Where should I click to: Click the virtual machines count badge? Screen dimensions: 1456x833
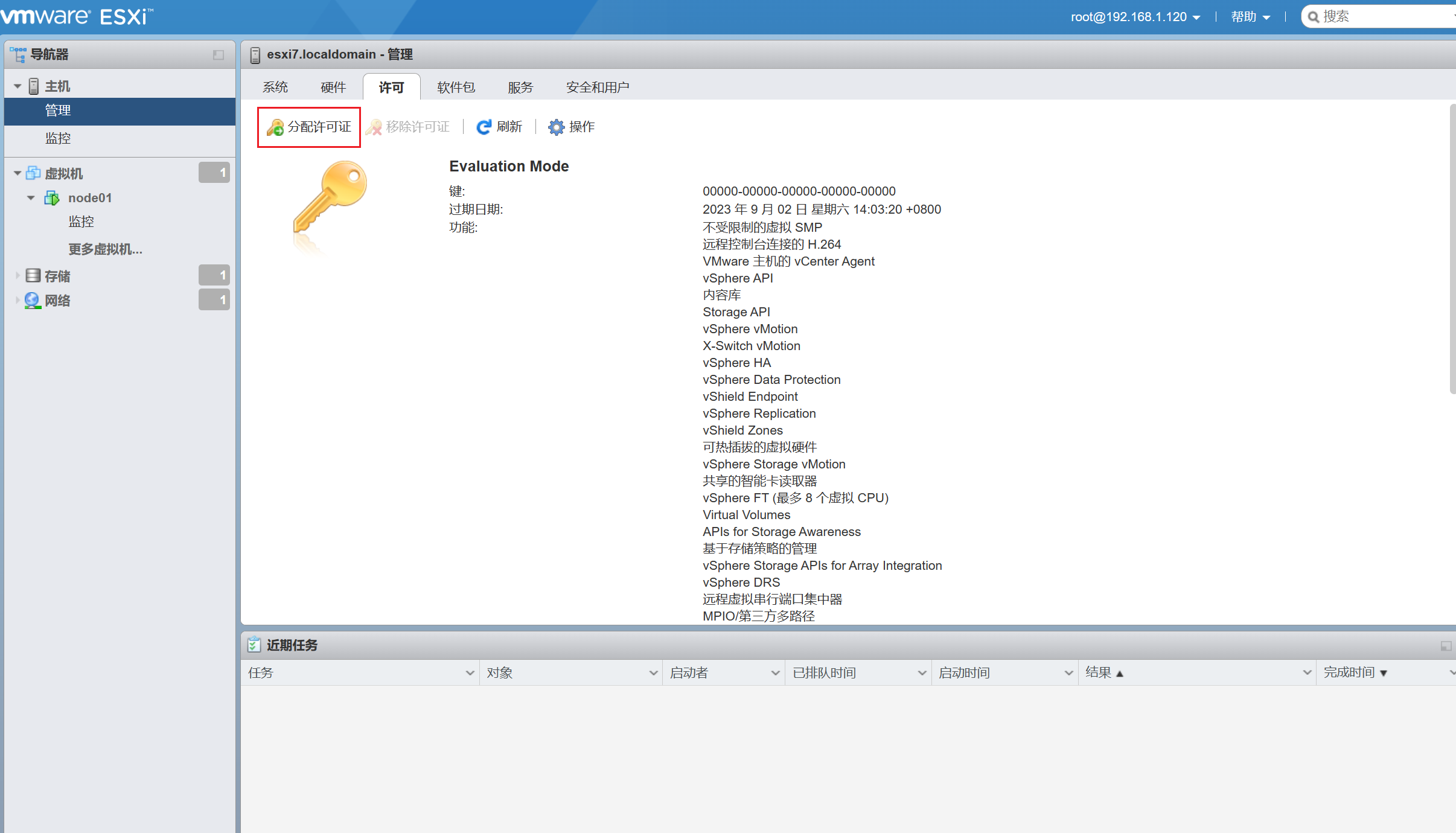click(x=214, y=173)
